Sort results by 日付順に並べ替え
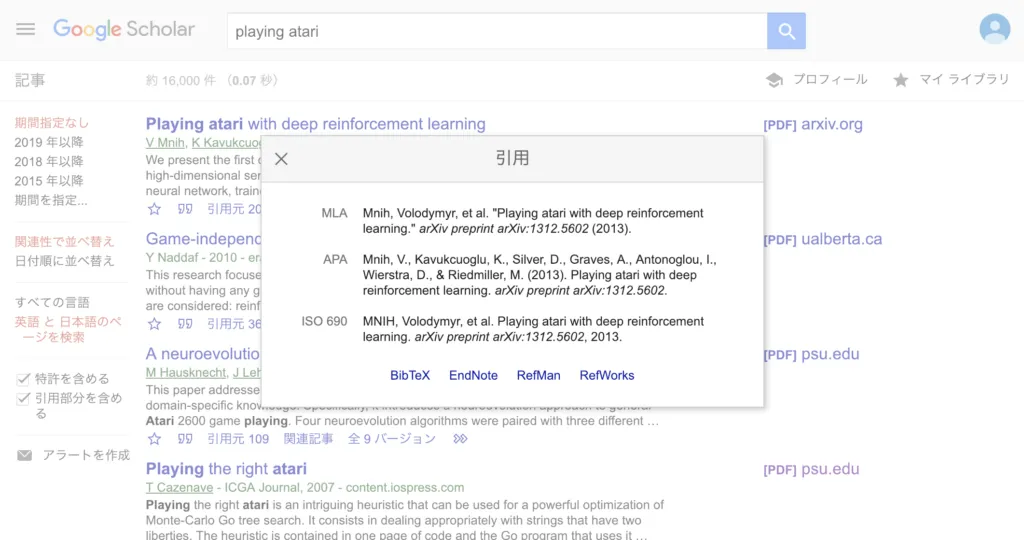 64,261
